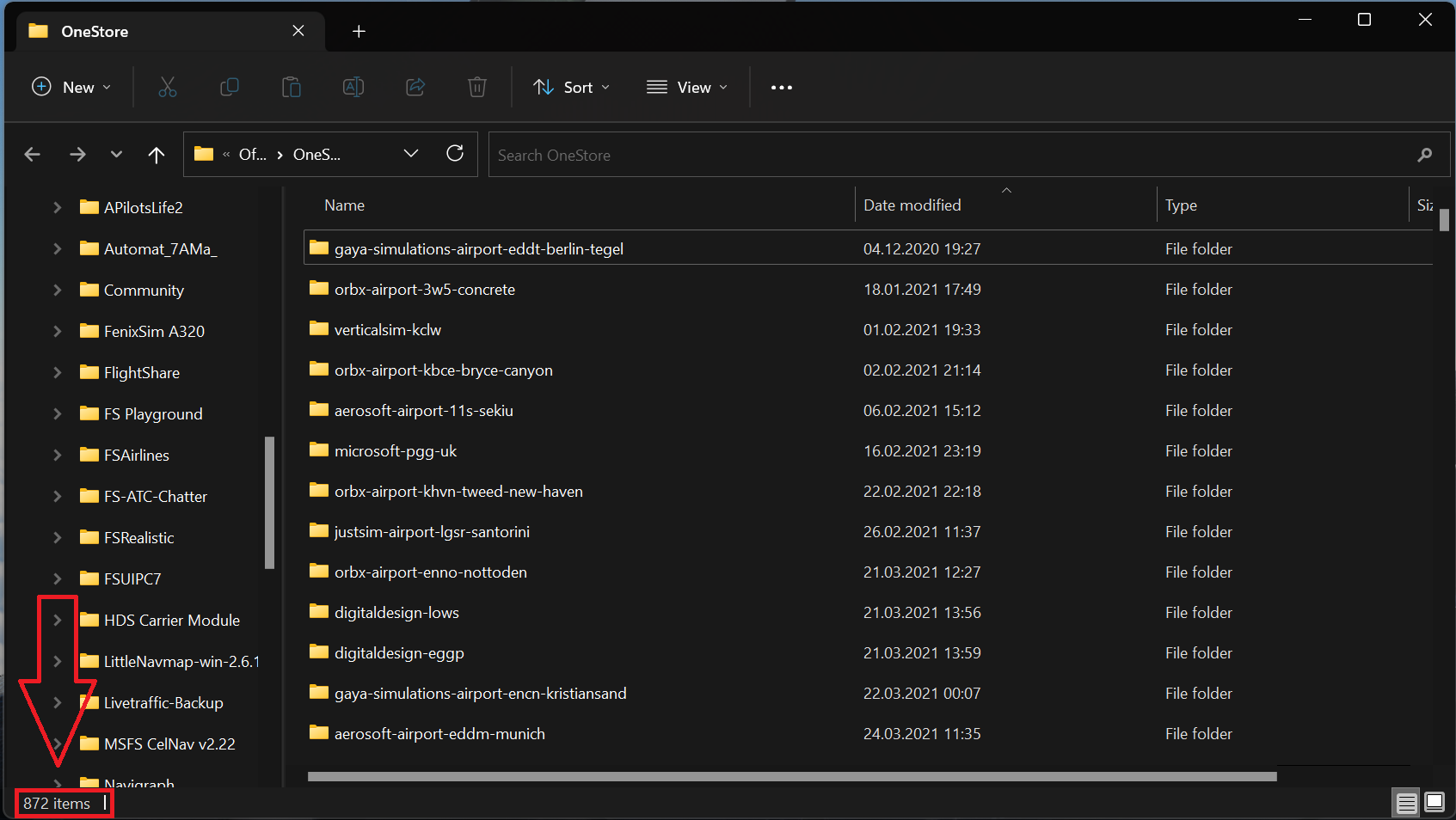Click the Cut scissors icon
The width and height of the screenshot is (1456, 820).
point(168,87)
